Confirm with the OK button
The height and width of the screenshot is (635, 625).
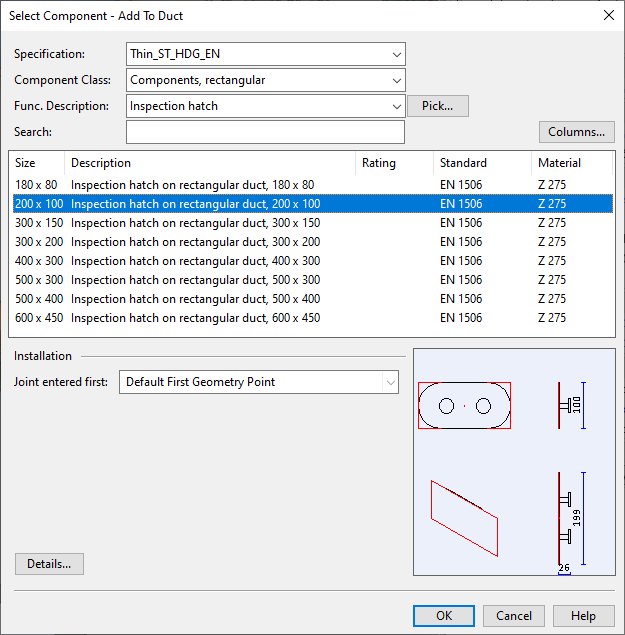click(x=444, y=616)
